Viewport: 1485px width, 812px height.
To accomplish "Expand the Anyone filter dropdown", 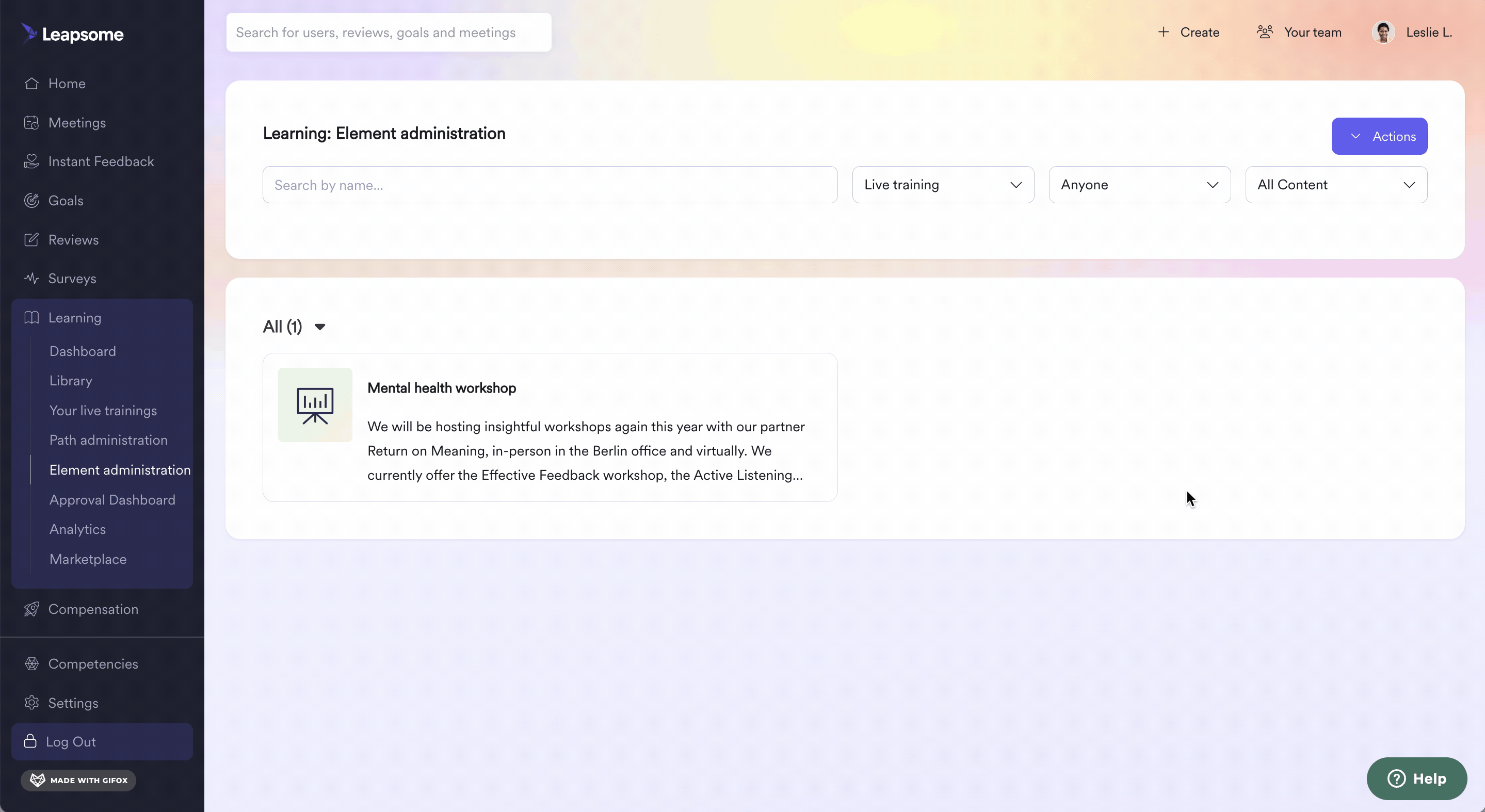I will [x=1139, y=185].
